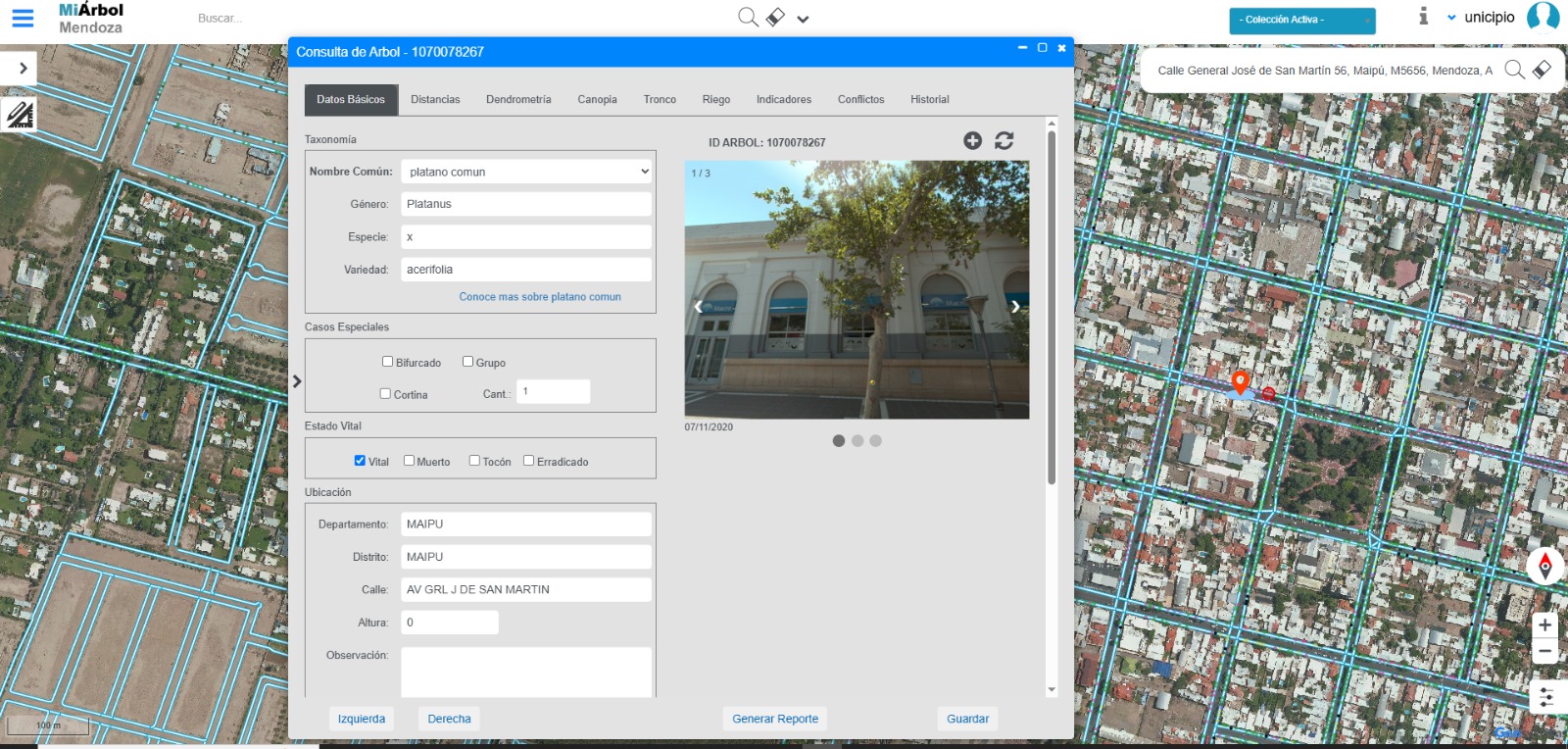Open the Historial tab
Viewport: 1568px width, 749px height.
[930, 99]
